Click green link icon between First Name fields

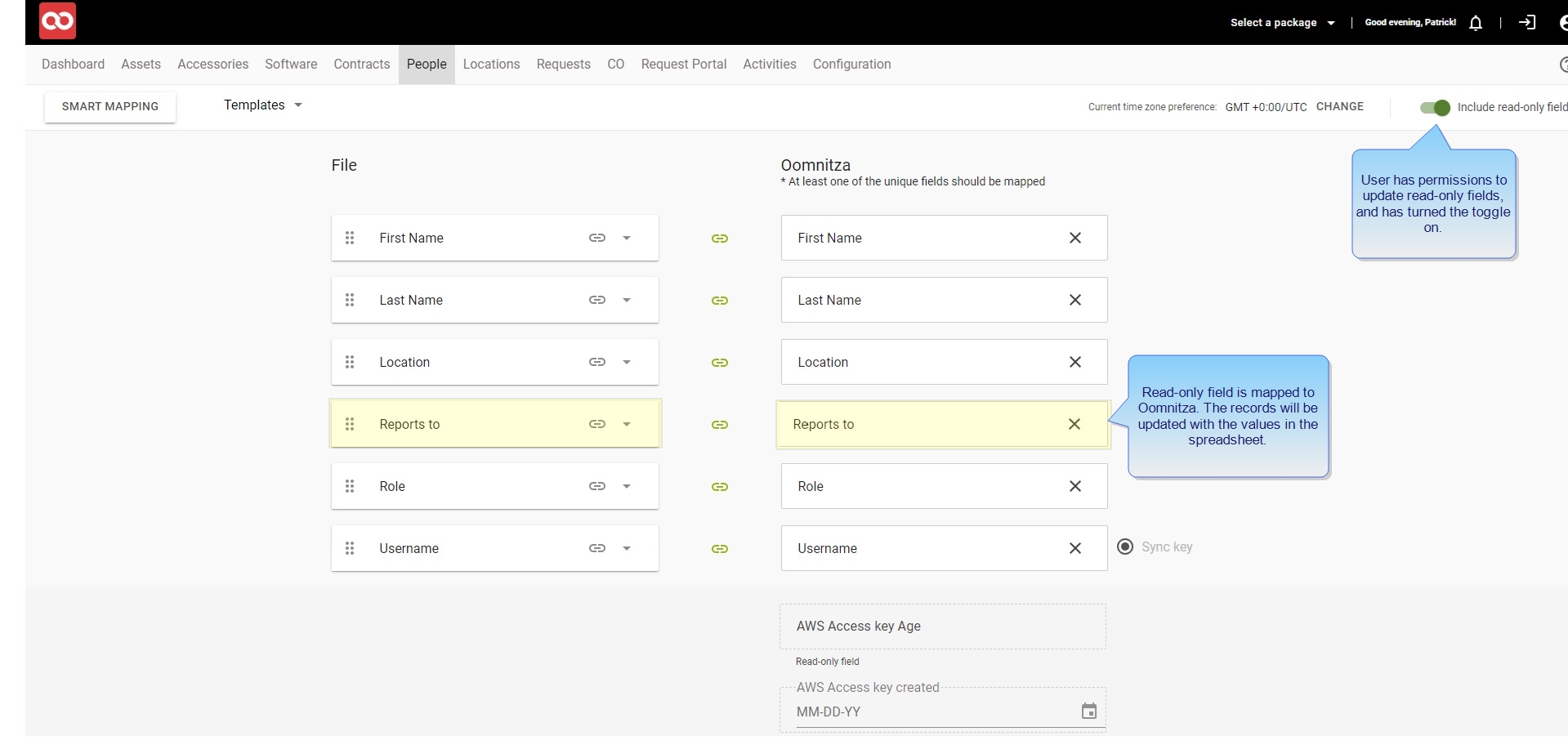719,239
